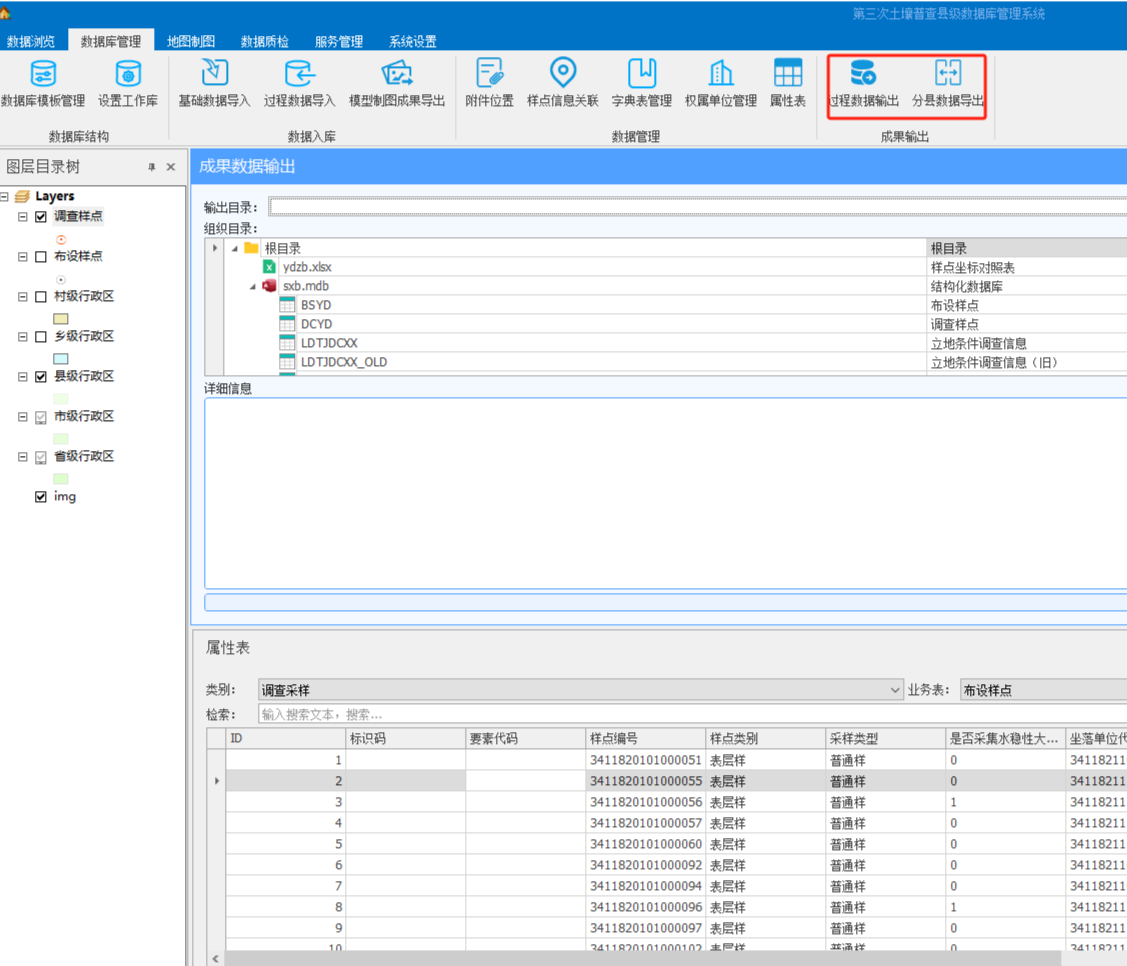Uncheck the 调查样点 layer
The image size is (1127, 966).
click(41, 216)
